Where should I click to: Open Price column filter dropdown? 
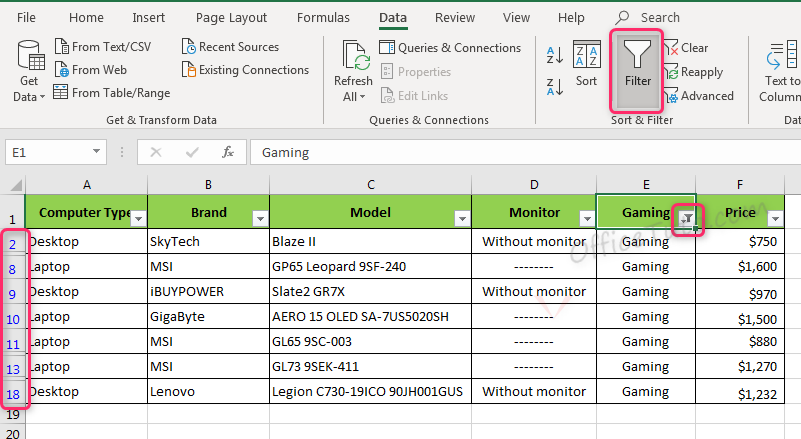pos(775,219)
